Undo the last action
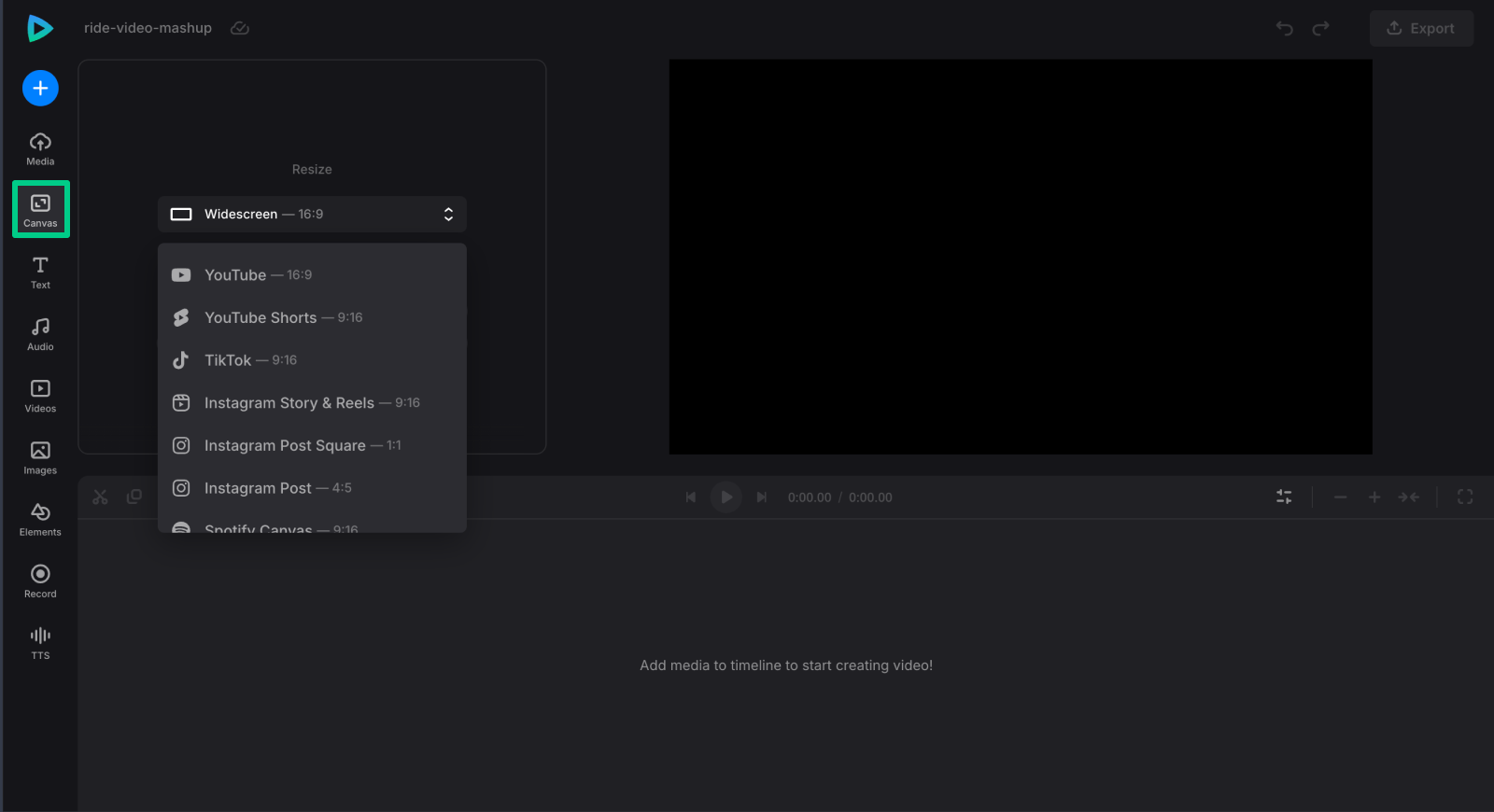 coord(1285,28)
